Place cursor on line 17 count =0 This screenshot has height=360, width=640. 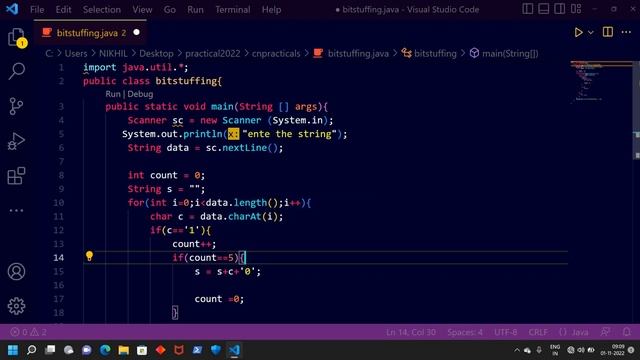click(219, 299)
